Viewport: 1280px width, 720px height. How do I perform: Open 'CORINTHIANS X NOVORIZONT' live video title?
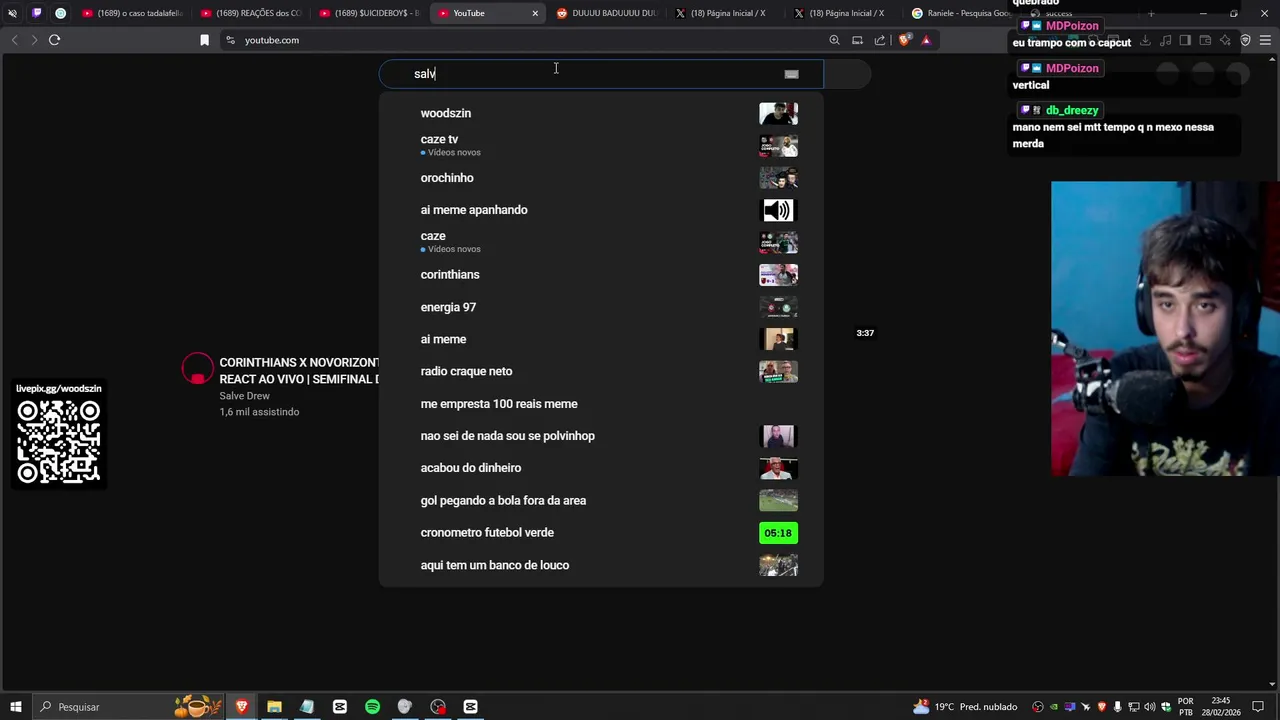coord(299,371)
